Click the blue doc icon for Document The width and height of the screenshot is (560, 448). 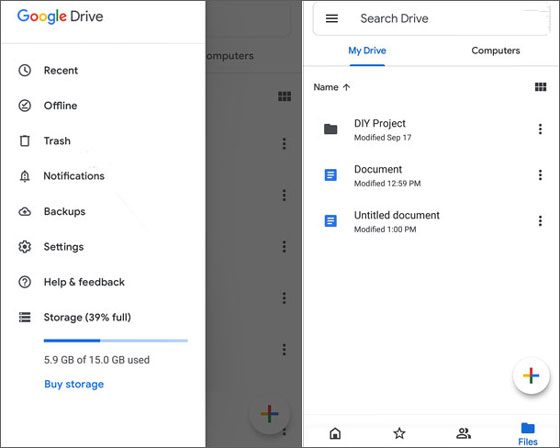pyautogui.click(x=330, y=175)
